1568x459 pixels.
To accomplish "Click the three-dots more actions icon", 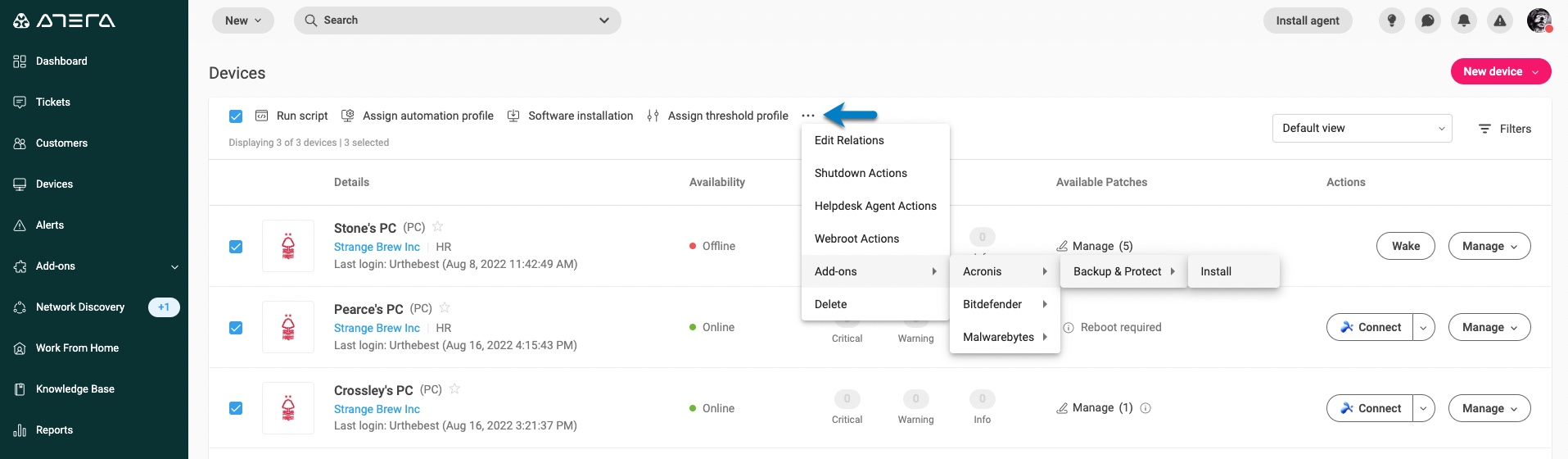I will tap(808, 116).
